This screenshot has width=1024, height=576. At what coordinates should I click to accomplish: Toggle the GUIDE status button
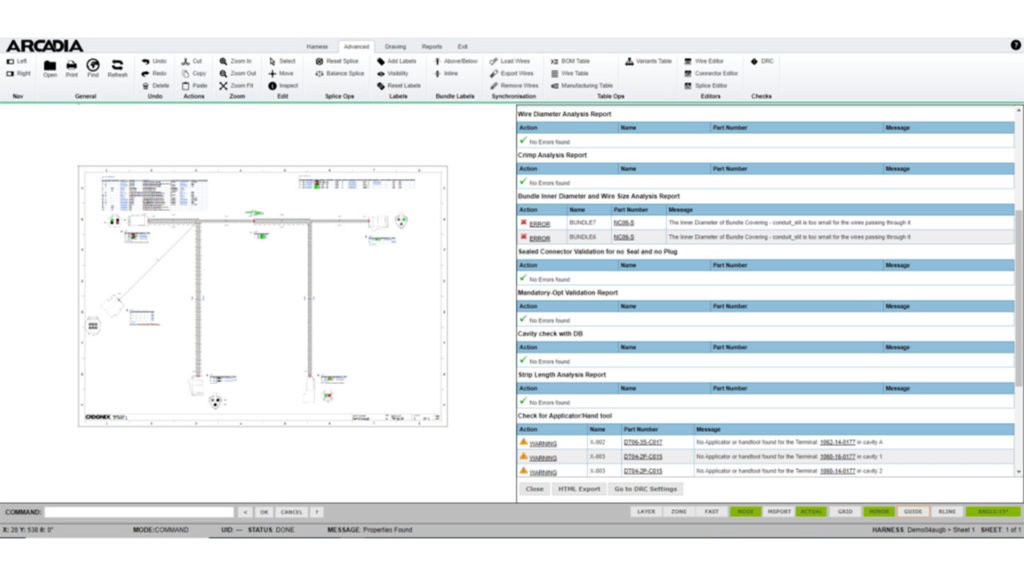pos(913,511)
